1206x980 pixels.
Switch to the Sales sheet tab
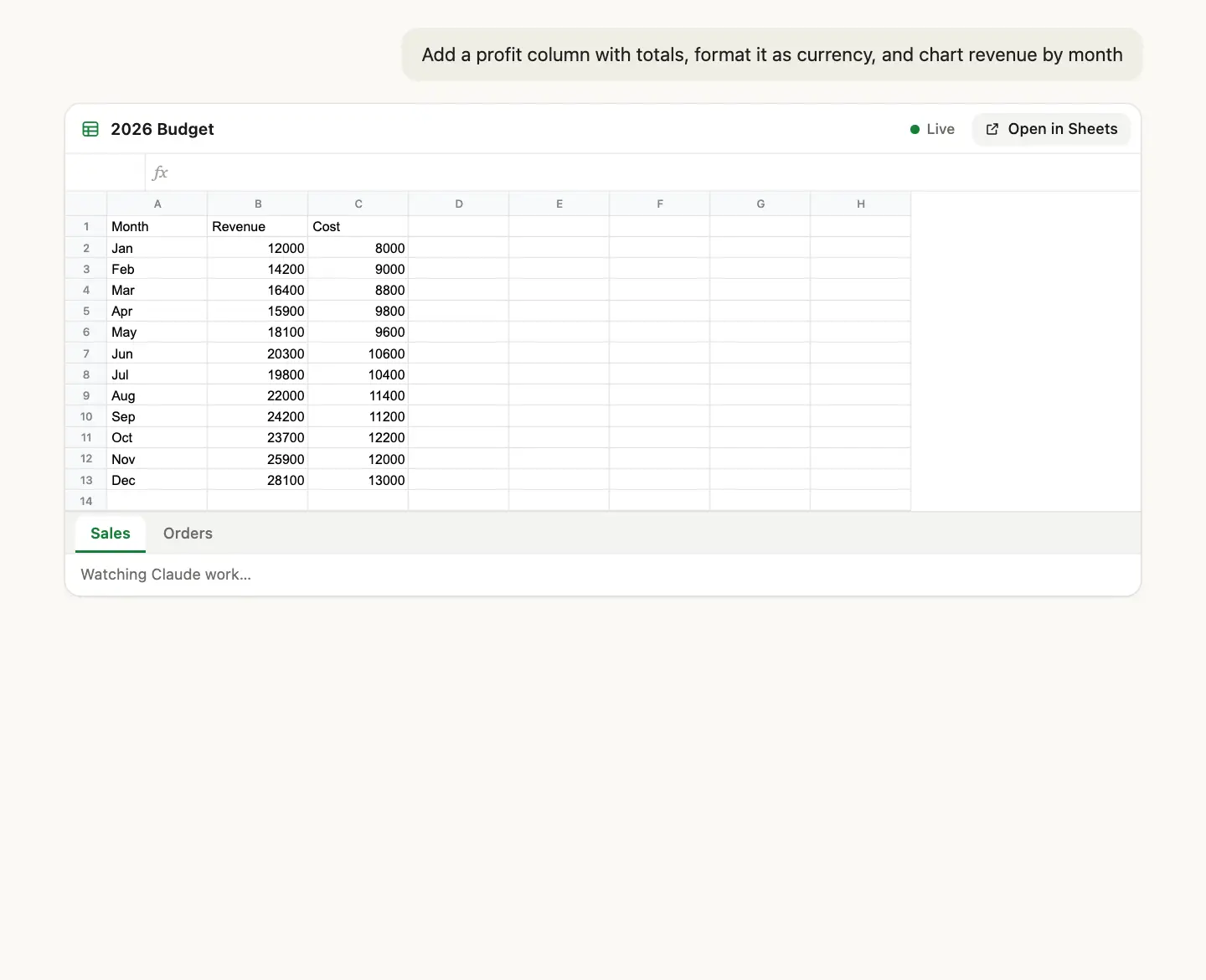point(111,534)
